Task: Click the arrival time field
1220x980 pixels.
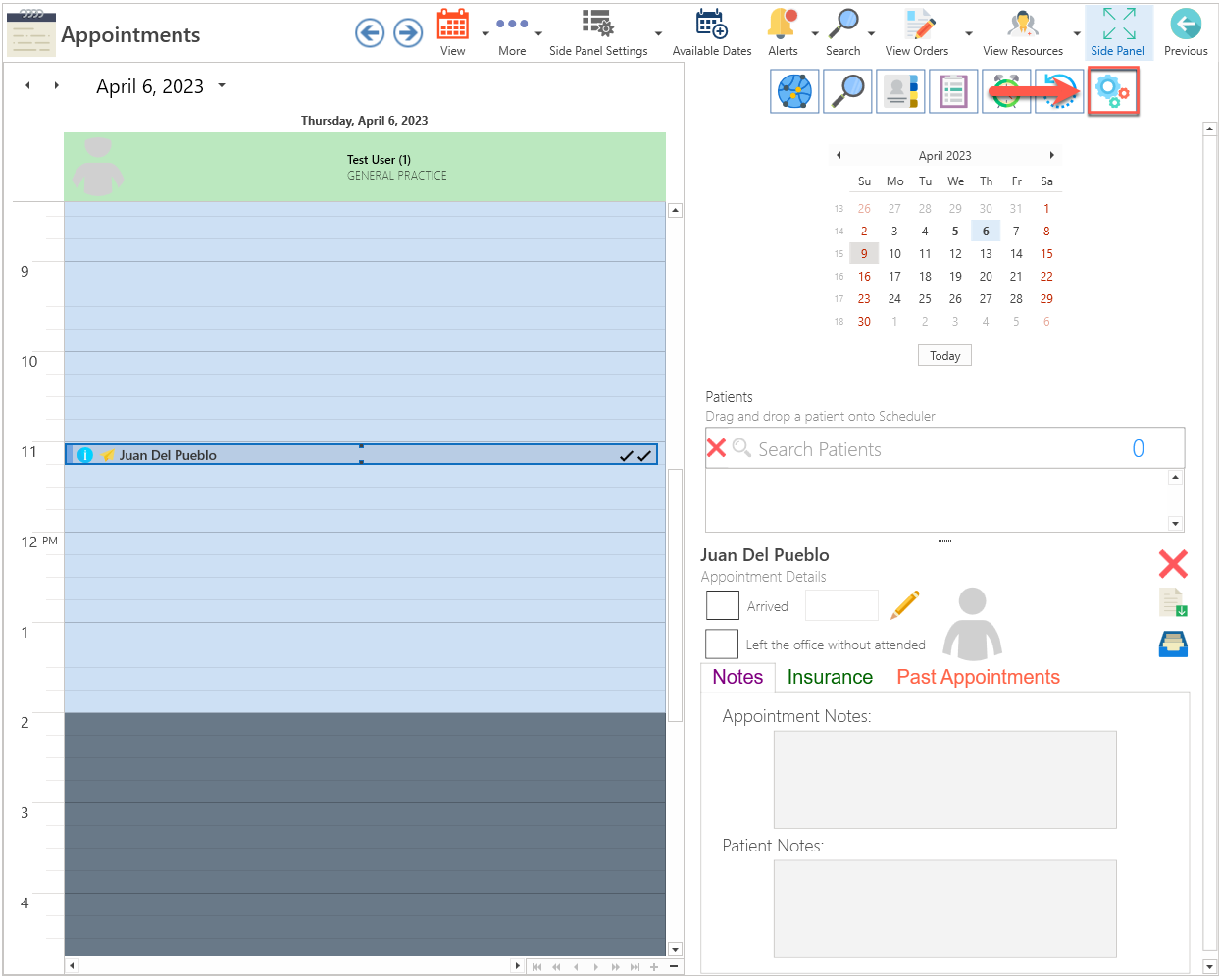Action: (841, 605)
